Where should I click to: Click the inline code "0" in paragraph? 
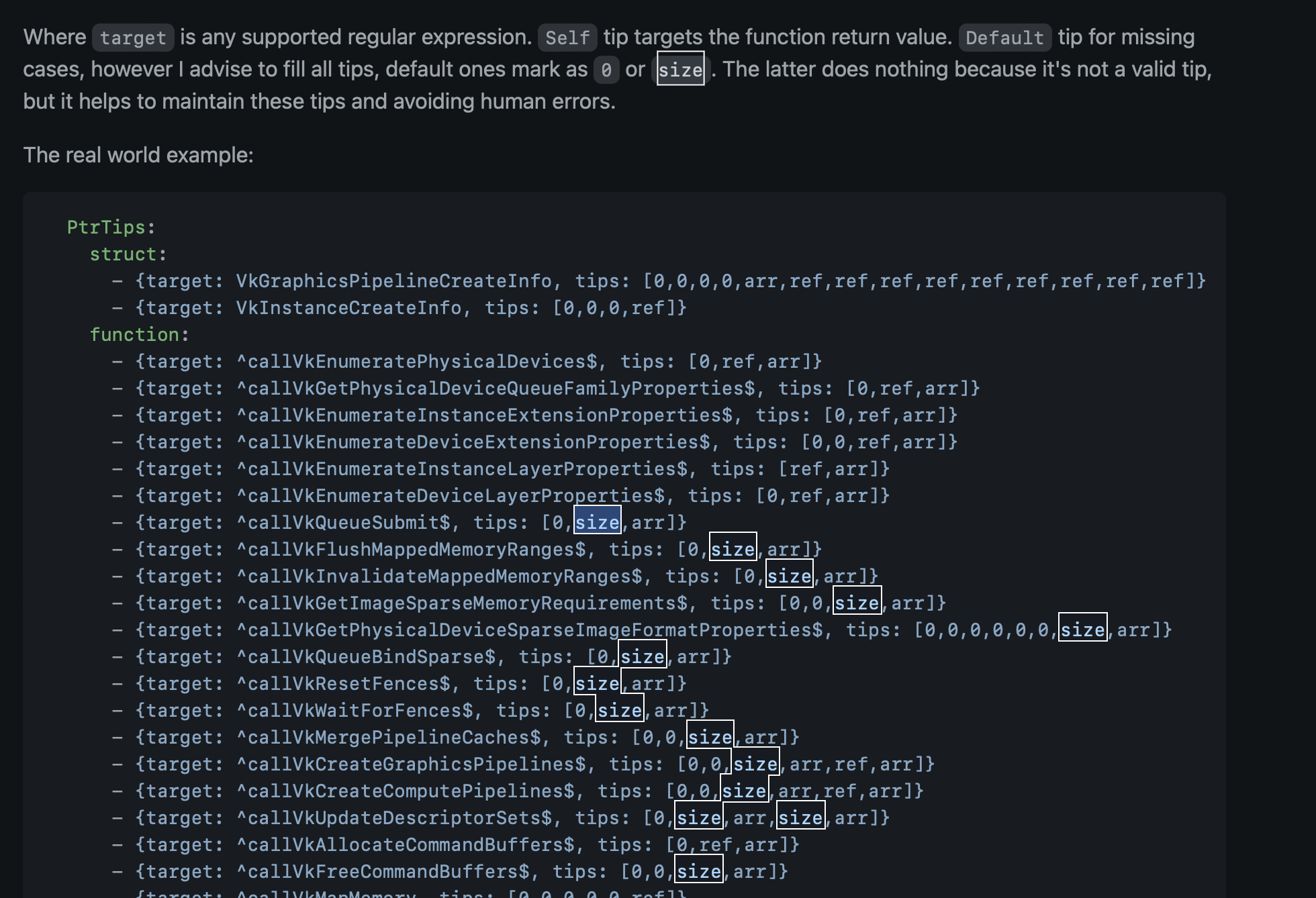click(606, 70)
